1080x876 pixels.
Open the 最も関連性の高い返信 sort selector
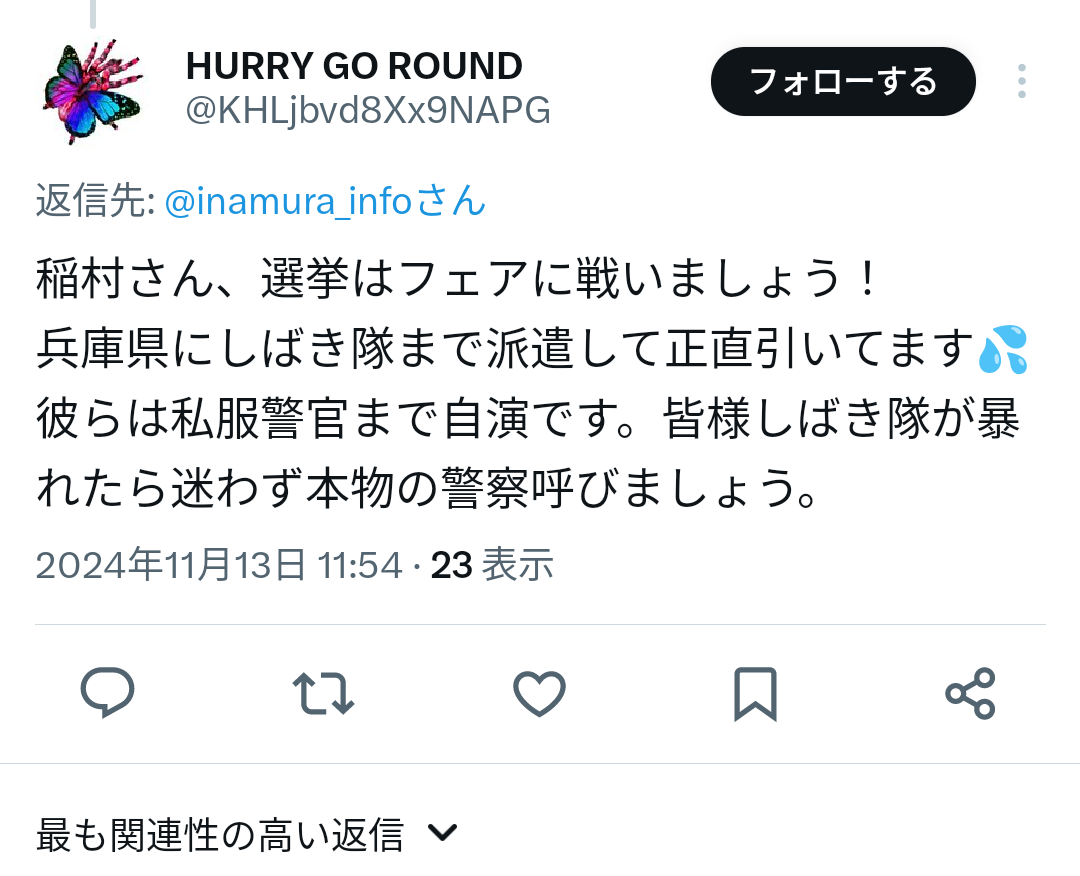tap(246, 834)
